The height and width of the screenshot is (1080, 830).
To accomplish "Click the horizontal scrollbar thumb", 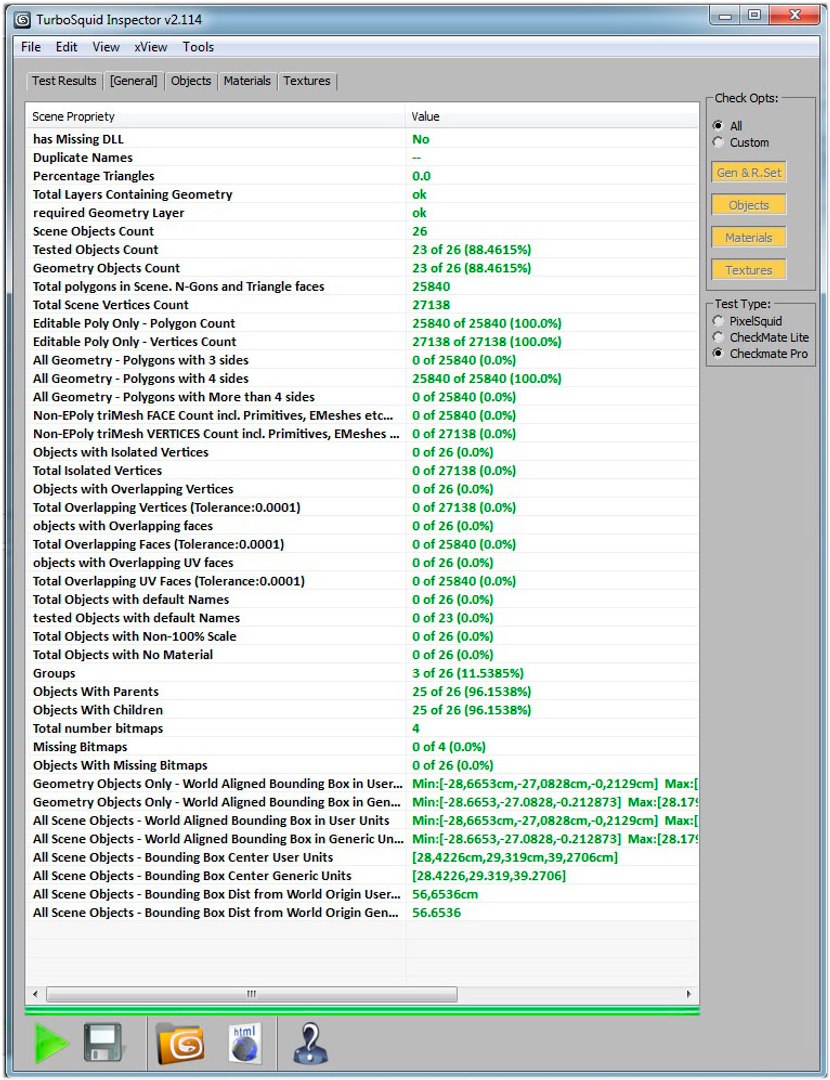I will tap(251, 994).
